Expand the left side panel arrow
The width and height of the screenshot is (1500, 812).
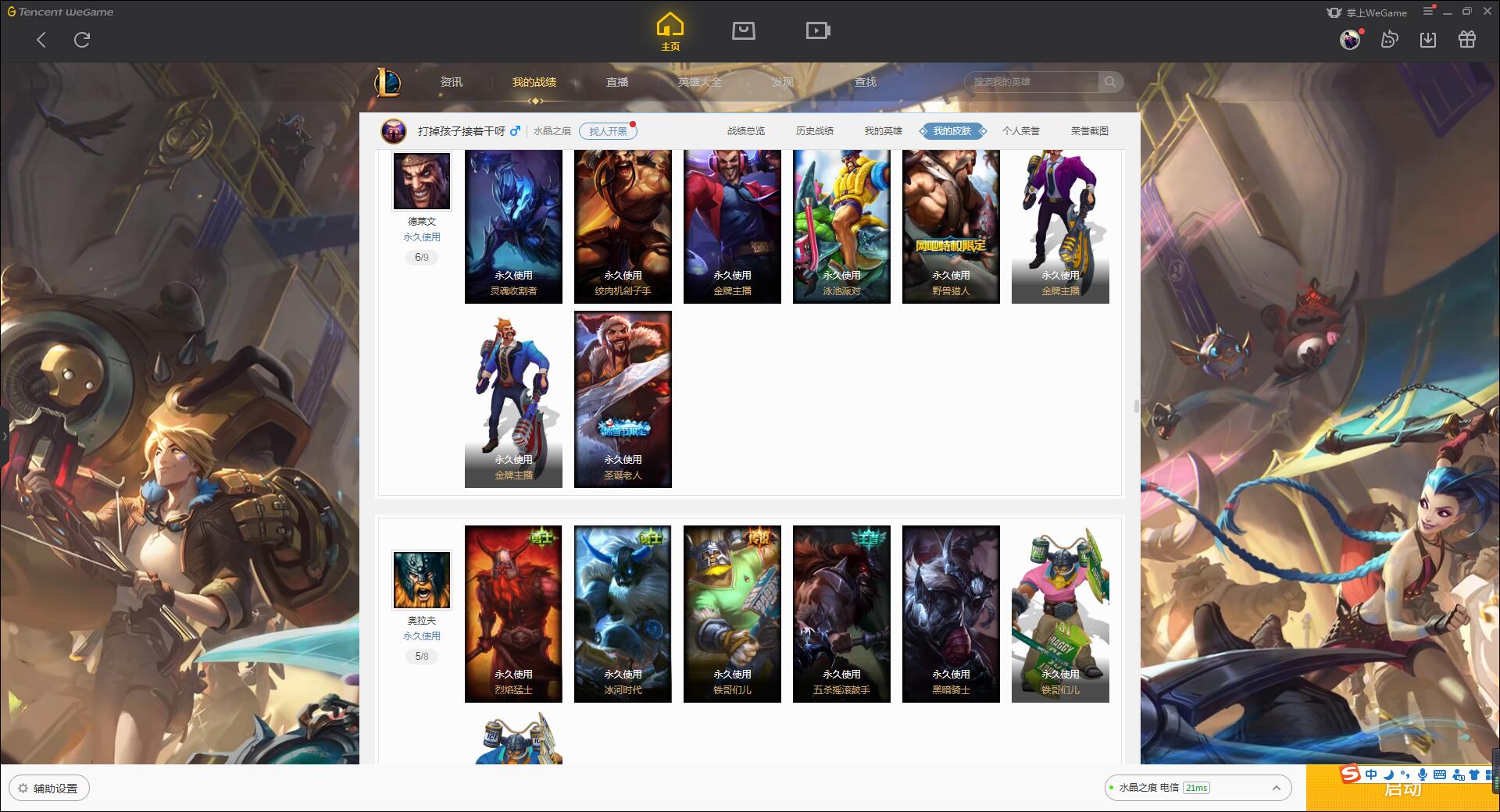point(5,436)
